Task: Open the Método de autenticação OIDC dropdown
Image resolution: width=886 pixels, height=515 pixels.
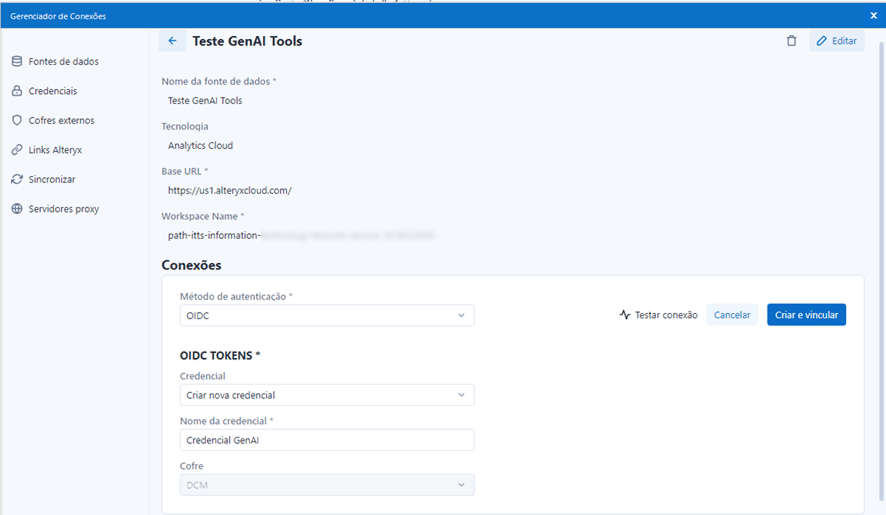Action: [x=326, y=315]
